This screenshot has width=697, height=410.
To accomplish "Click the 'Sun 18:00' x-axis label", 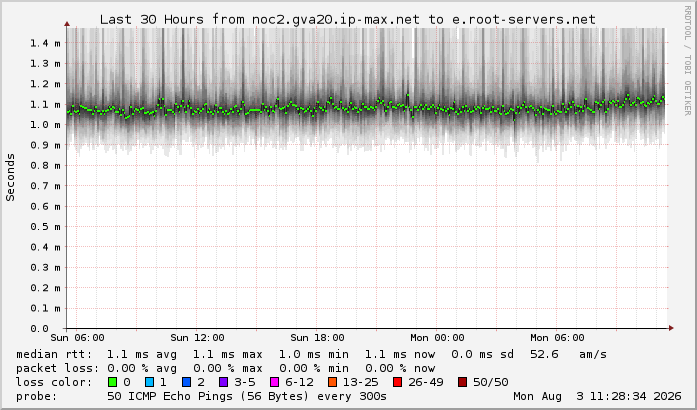I will (x=317, y=338).
